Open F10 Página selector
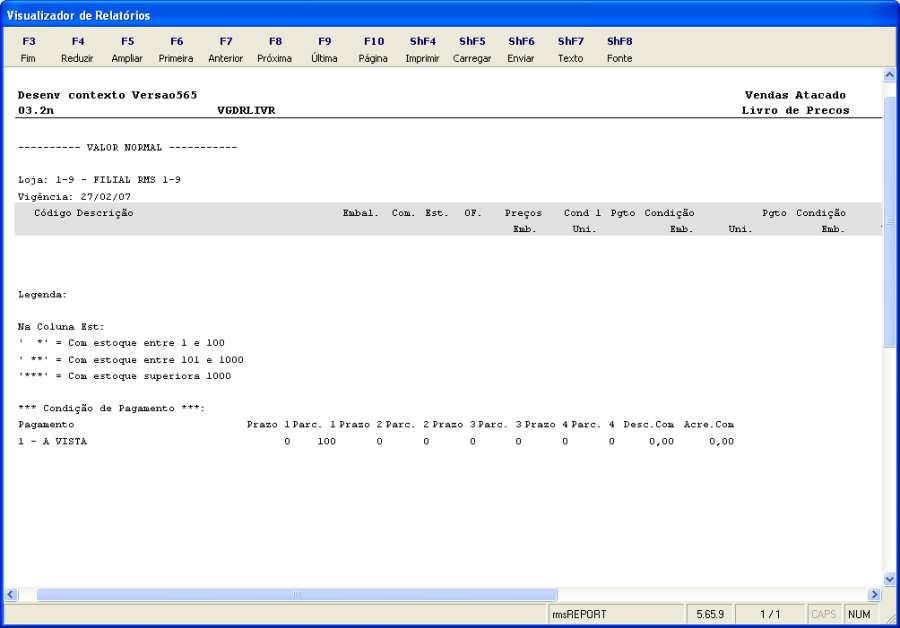The image size is (900, 628). pos(374,49)
